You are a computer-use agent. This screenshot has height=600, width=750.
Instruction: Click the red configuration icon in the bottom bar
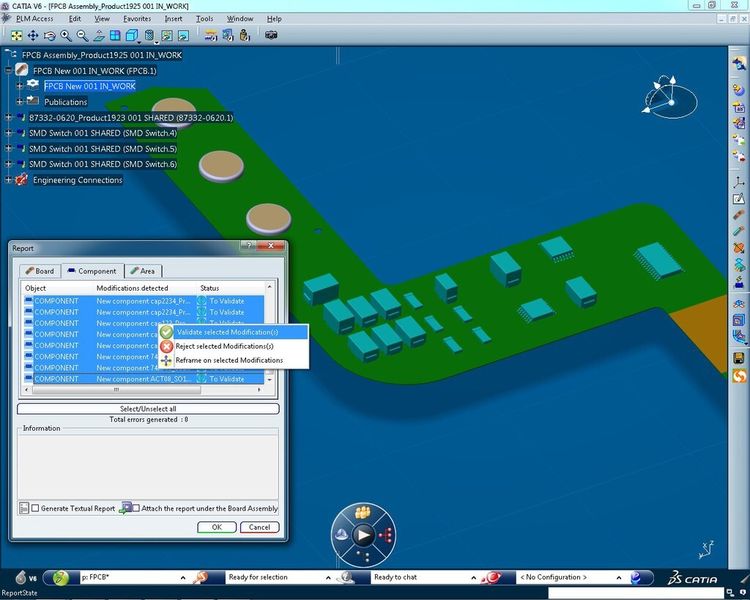coord(493,578)
